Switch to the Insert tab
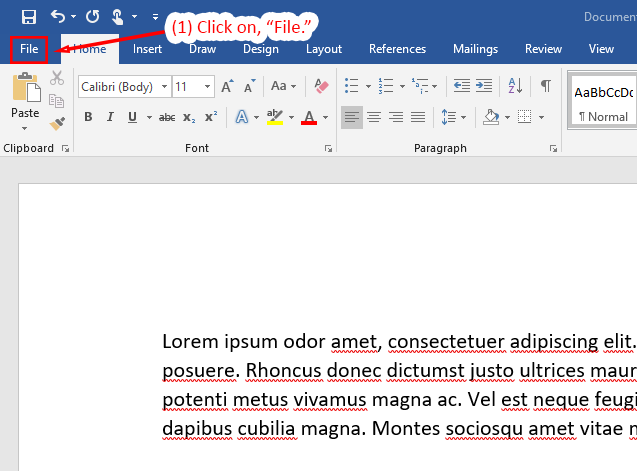The height and width of the screenshot is (471, 637). (x=147, y=49)
